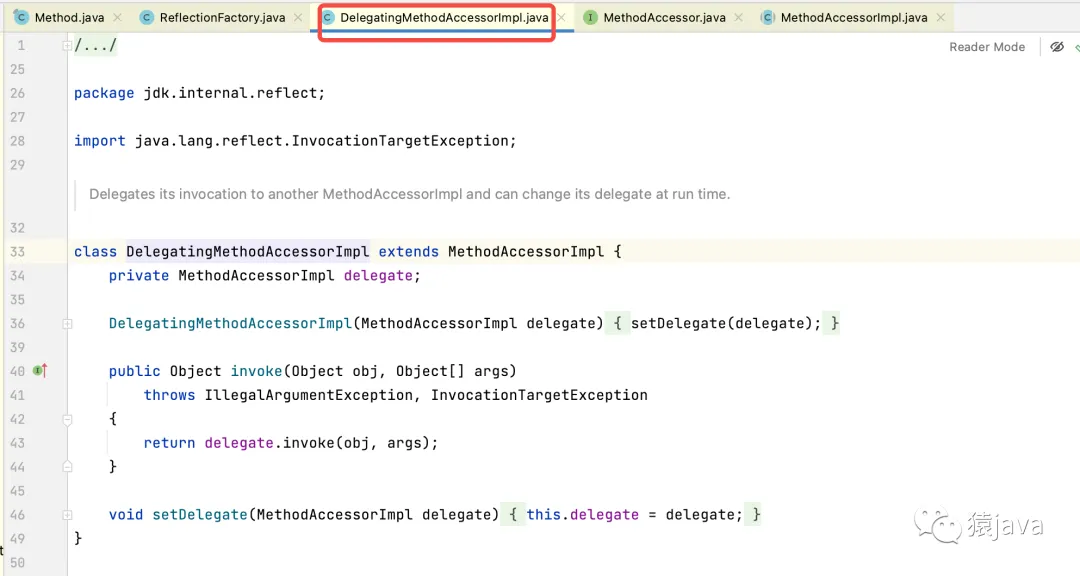
Task: Collapse the invoke method at line 42
Action: (67, 419)
